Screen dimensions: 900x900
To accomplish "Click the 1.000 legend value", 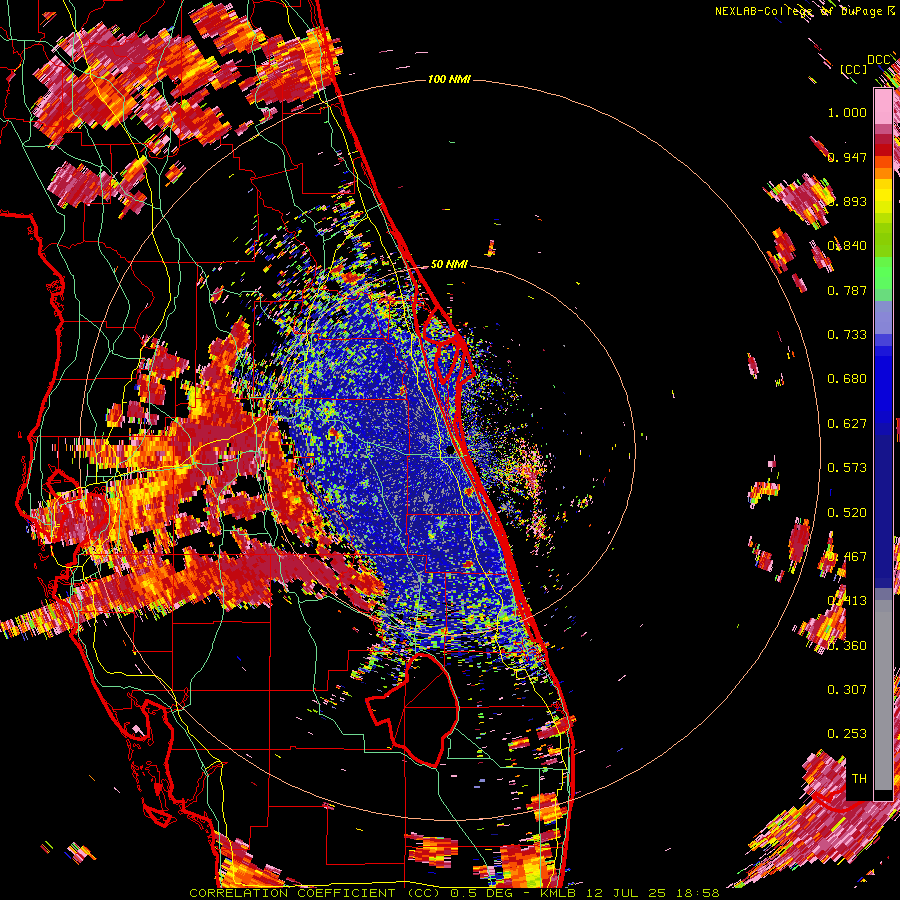I will click(847, 112).
